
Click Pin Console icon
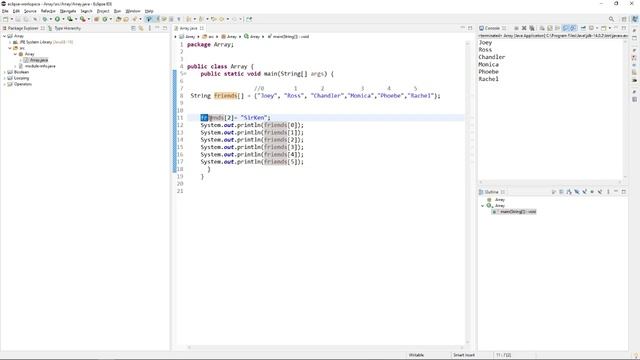(x=583, y=28)
